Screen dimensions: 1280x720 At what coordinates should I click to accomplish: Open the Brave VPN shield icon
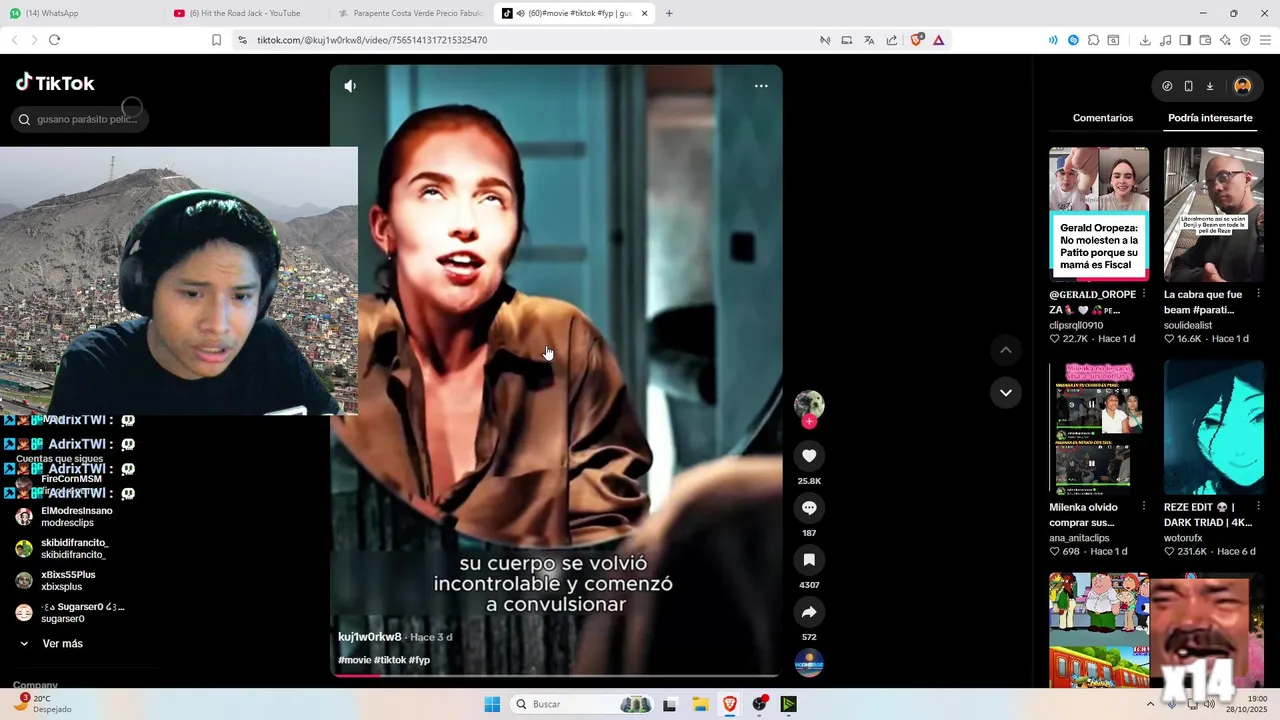[1245, 40]
